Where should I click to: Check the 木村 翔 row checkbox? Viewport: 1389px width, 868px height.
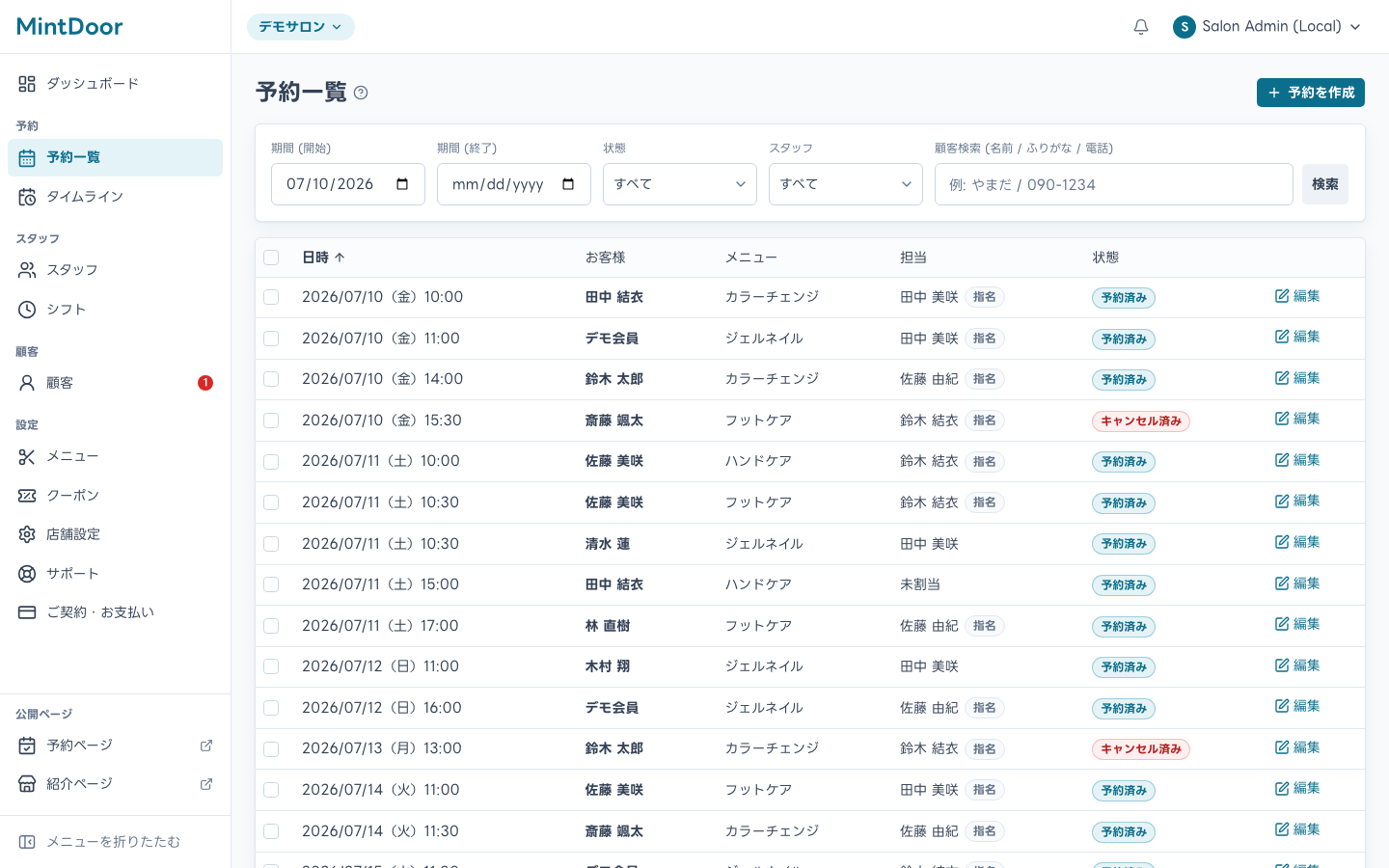click(271, 666)
